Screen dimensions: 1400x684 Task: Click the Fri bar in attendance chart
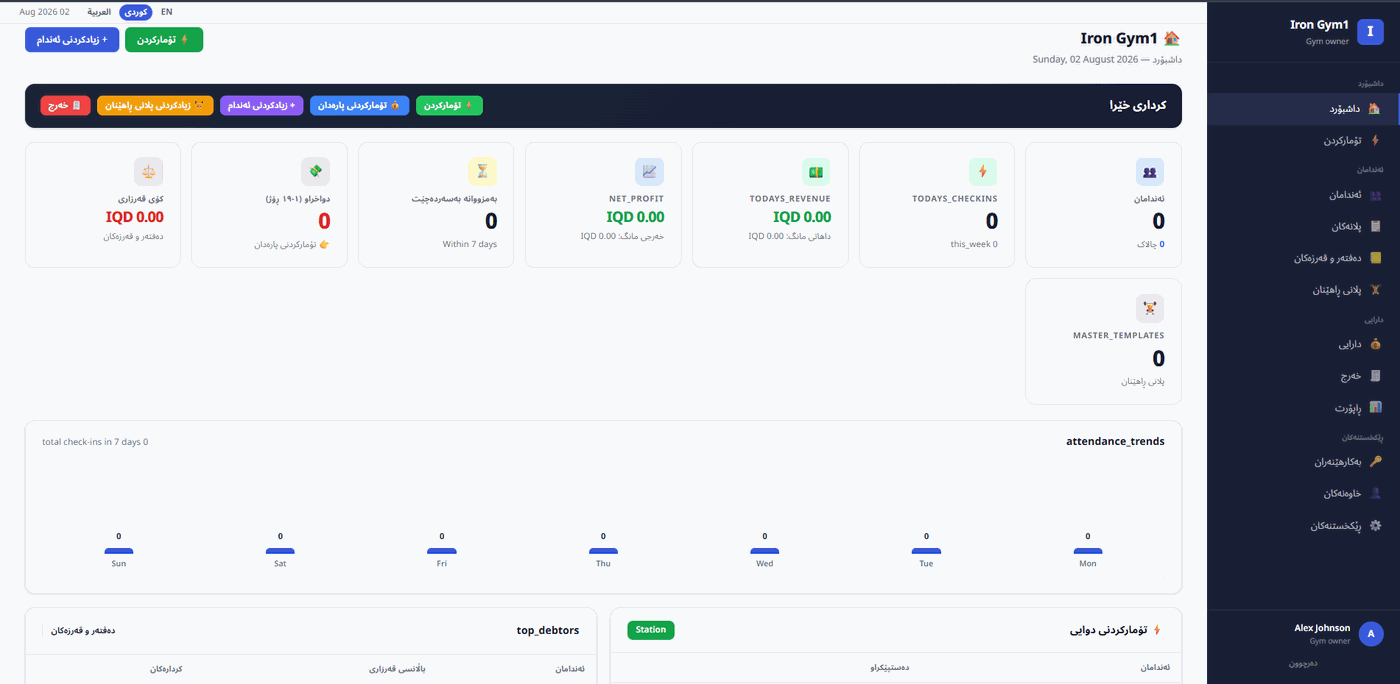click(442, 551)
